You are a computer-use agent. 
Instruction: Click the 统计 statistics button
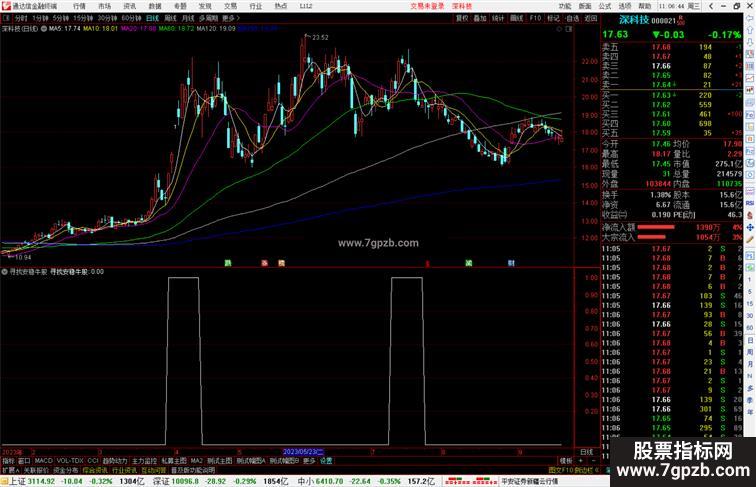[x=498, y=18]
